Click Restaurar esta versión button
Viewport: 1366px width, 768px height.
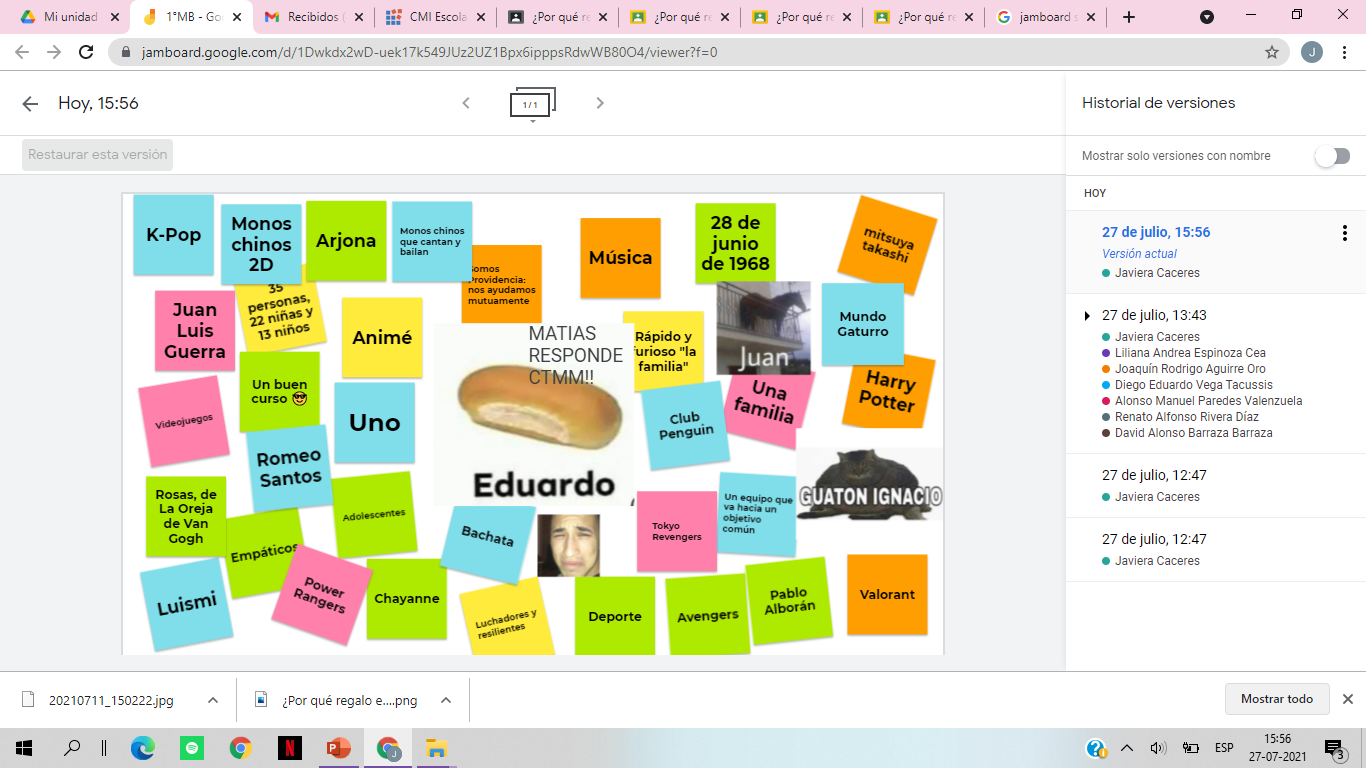click(x=97, y=155)
